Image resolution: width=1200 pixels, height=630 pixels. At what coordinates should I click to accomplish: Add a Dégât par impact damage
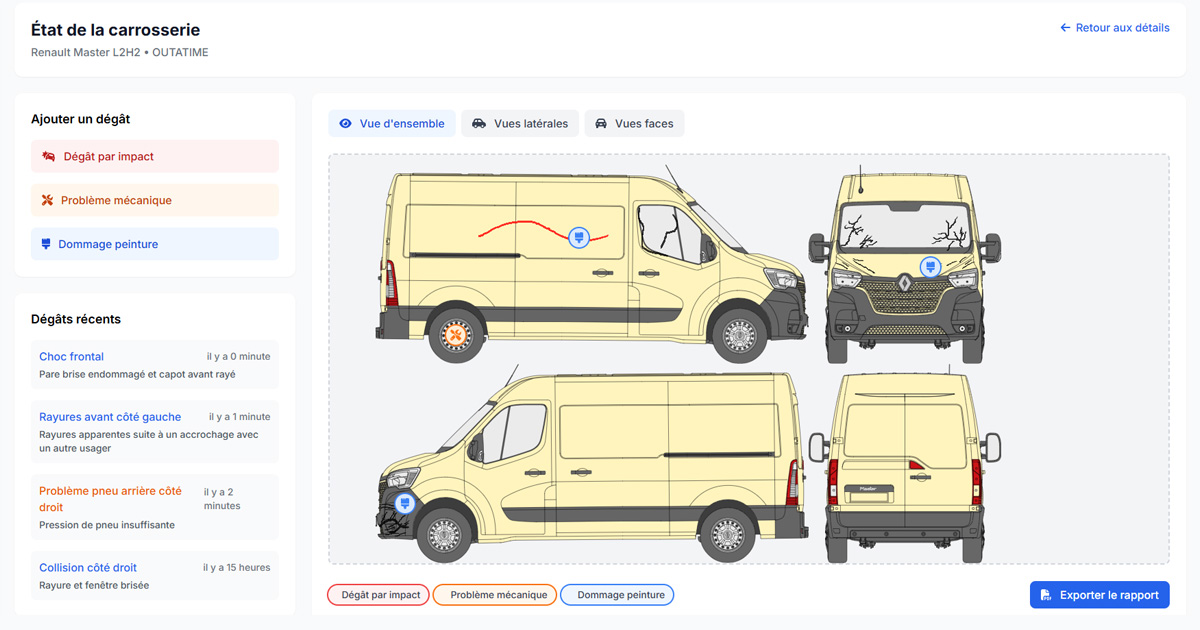[155, 157]
